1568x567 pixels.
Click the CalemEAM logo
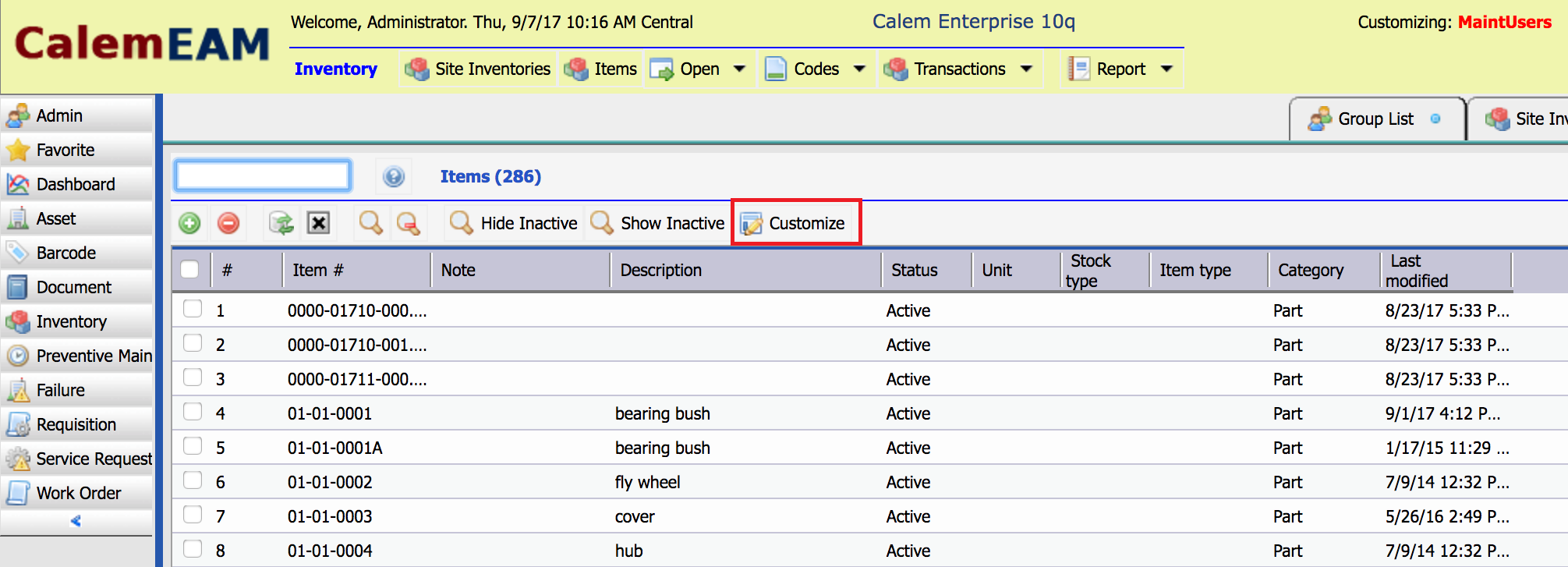(142, 44)
